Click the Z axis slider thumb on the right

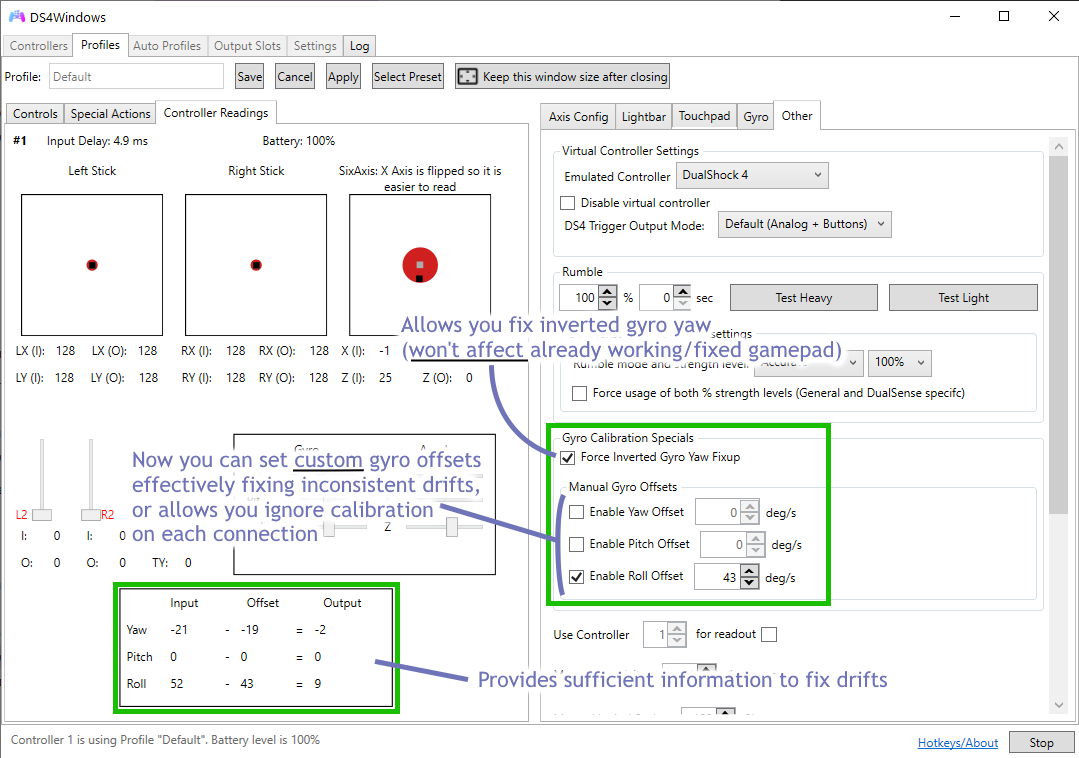[x=451, y=527]
